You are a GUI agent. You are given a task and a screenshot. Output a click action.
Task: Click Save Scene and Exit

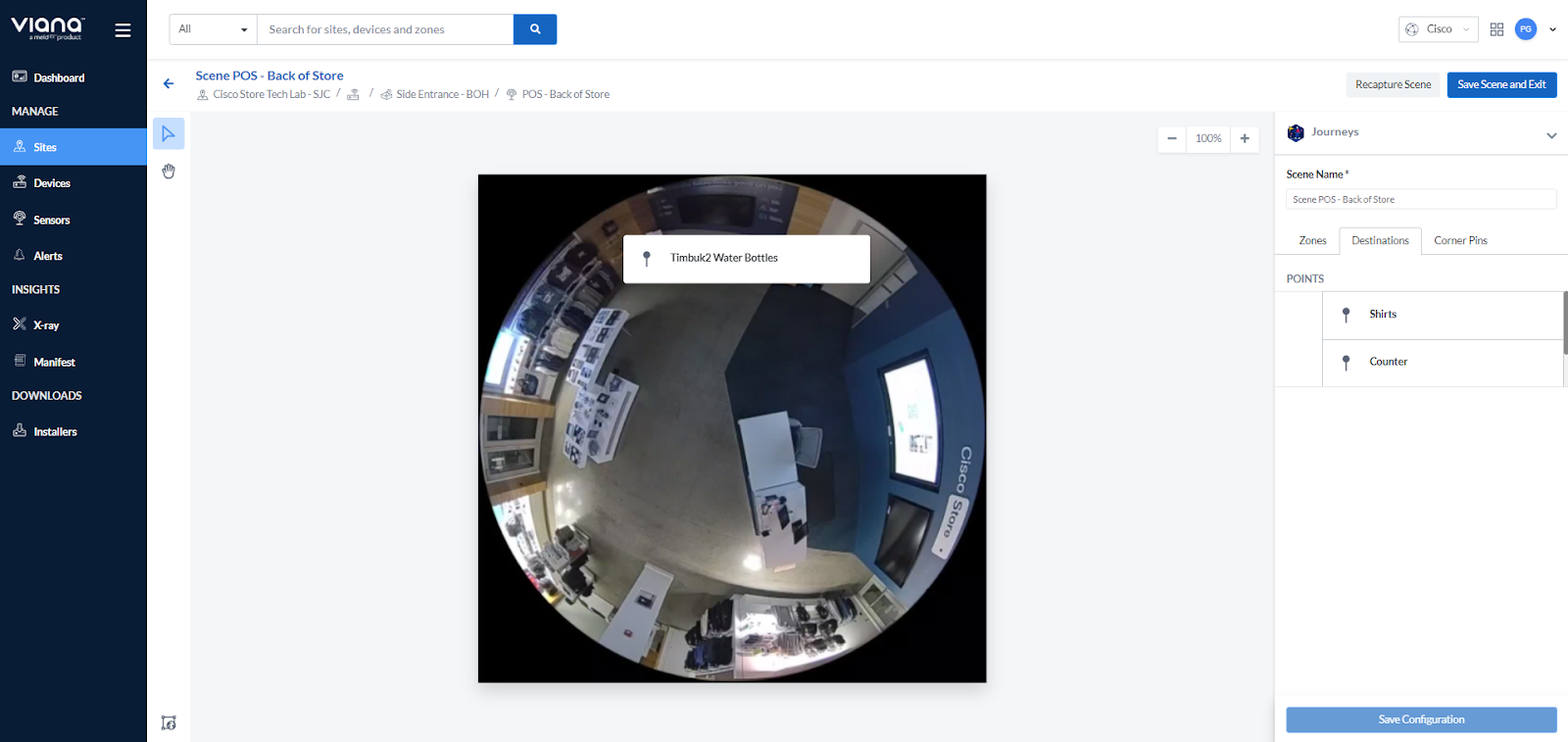point(1501,85)
